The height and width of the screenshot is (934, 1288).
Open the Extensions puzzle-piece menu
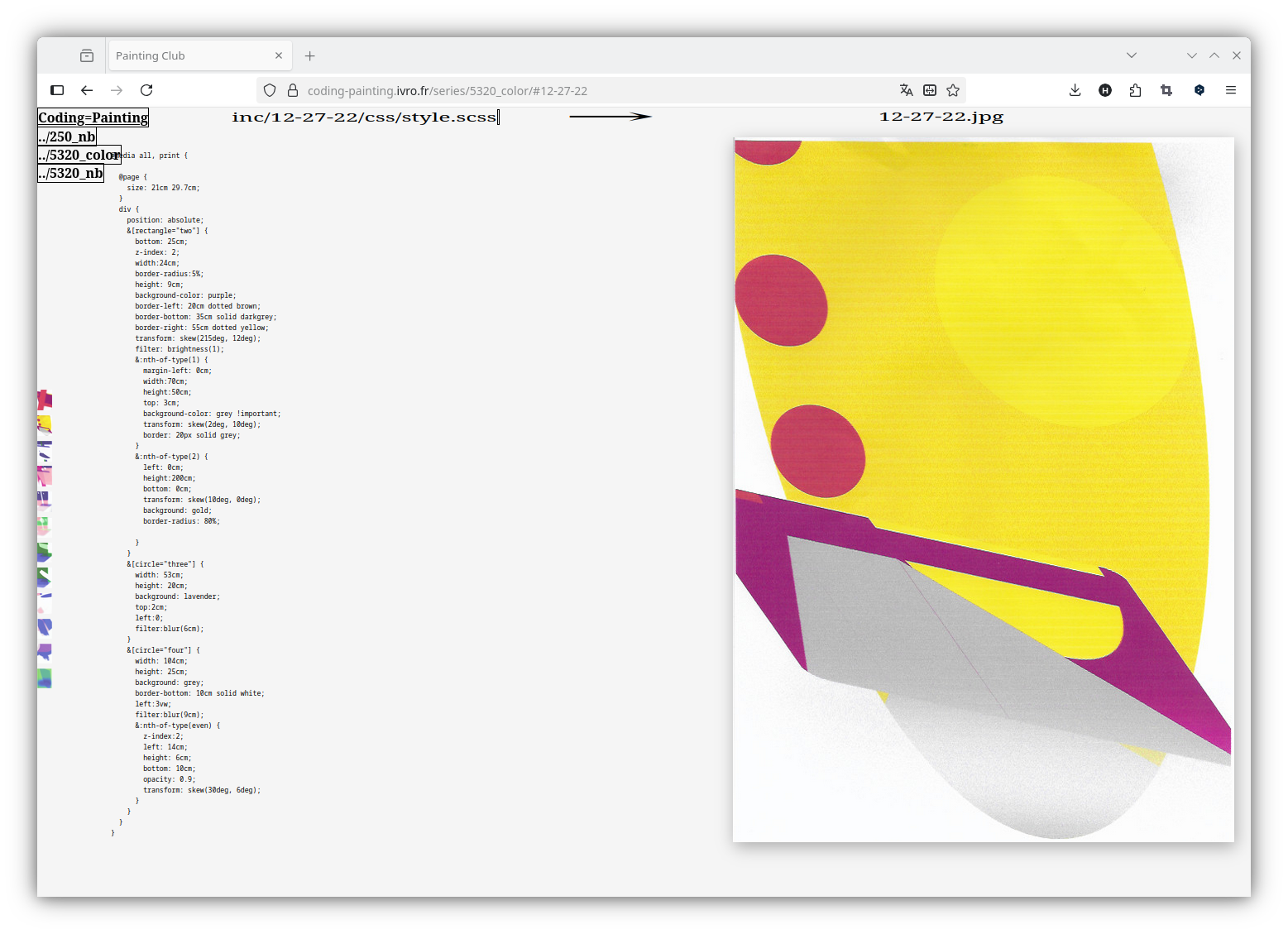[x=1135, y=90]
